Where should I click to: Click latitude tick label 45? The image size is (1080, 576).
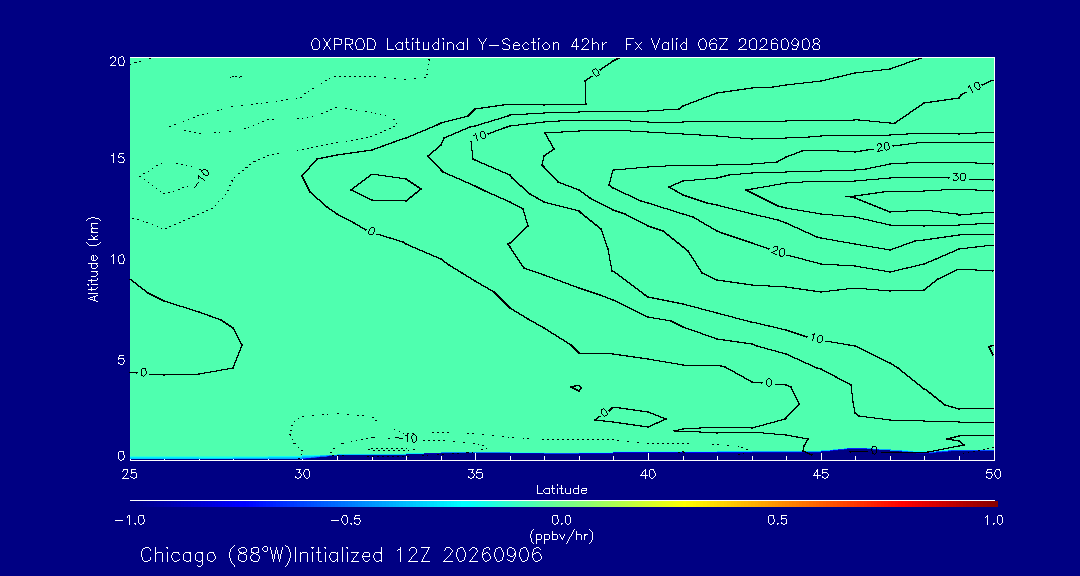[821, 474]
